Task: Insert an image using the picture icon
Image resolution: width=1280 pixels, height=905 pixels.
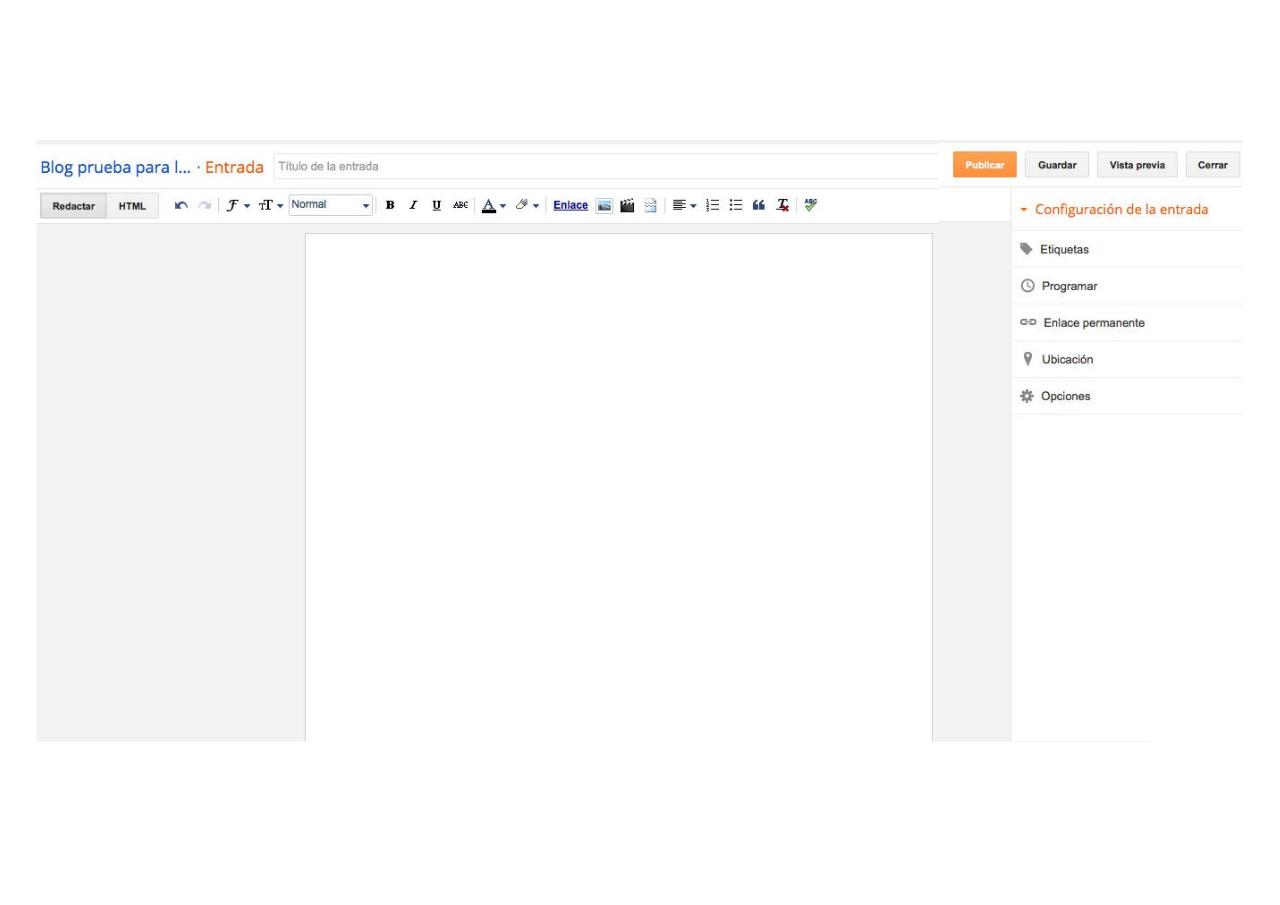Action: pyautogui.click(x=605, y=206)
